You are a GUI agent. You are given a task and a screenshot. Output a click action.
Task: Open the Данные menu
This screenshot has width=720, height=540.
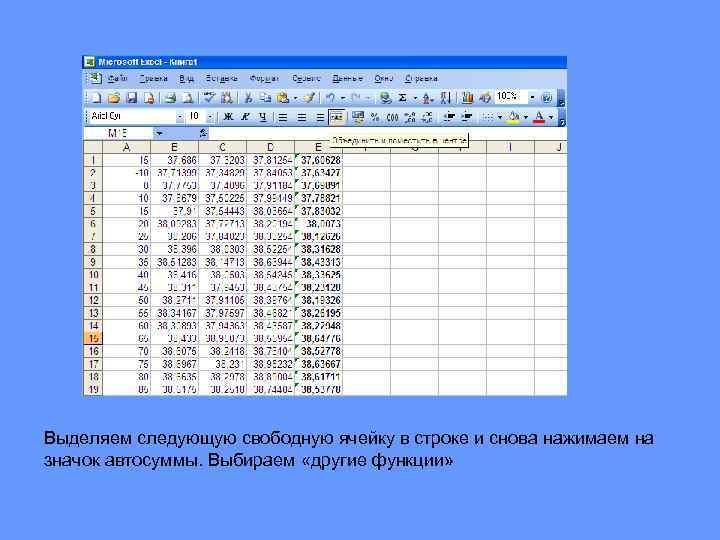[347, 79]
